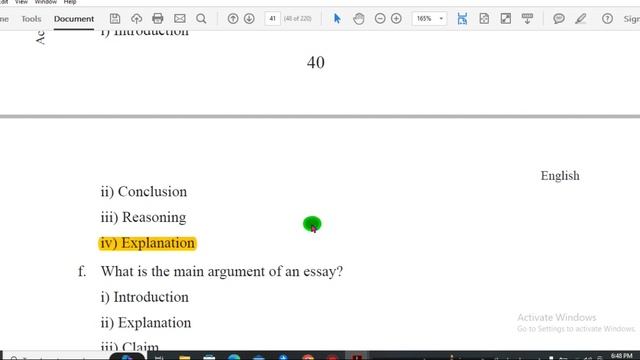Viewport: 640px width, 360px height.
Task: Open help with the question mark icon
Action: [x=607, y=18]
